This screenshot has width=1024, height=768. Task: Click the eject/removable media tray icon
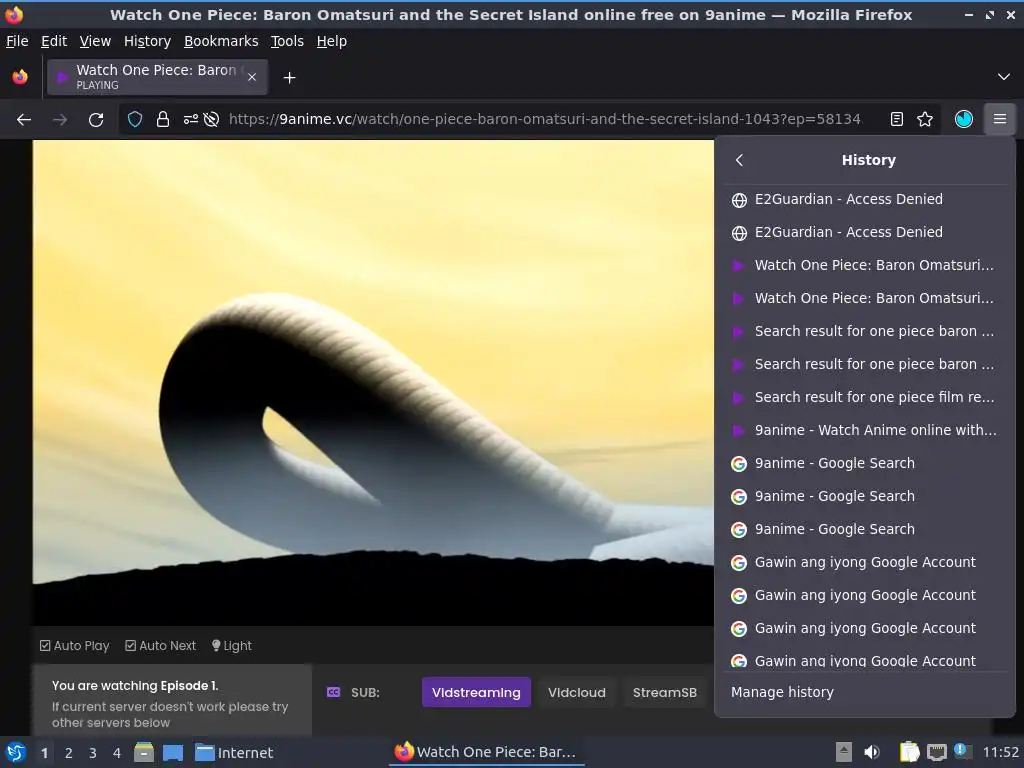pyautogui.click(x=844, y=752)
